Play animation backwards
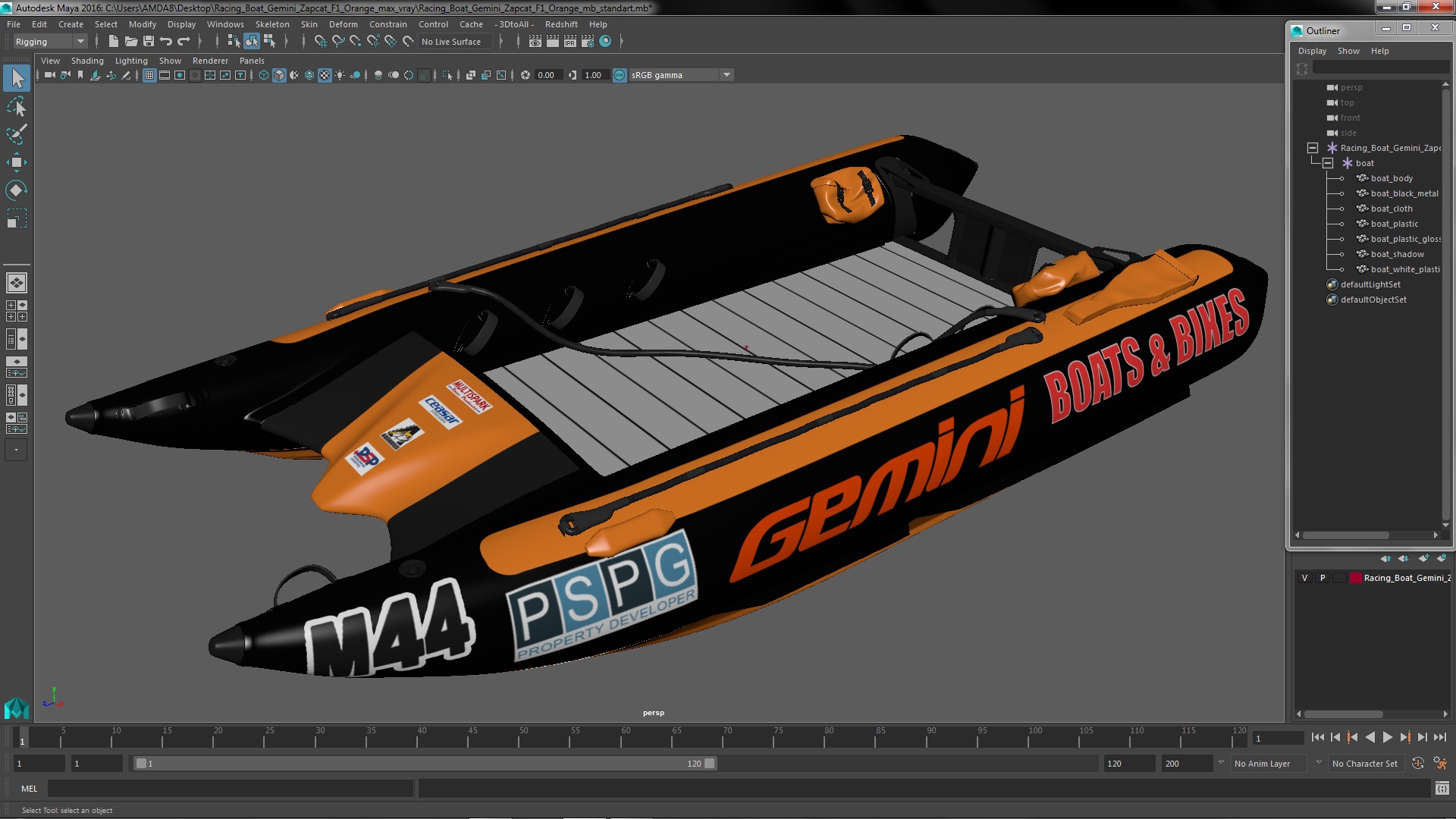This screenshot has height=819, width=1456. (1370, 737)
